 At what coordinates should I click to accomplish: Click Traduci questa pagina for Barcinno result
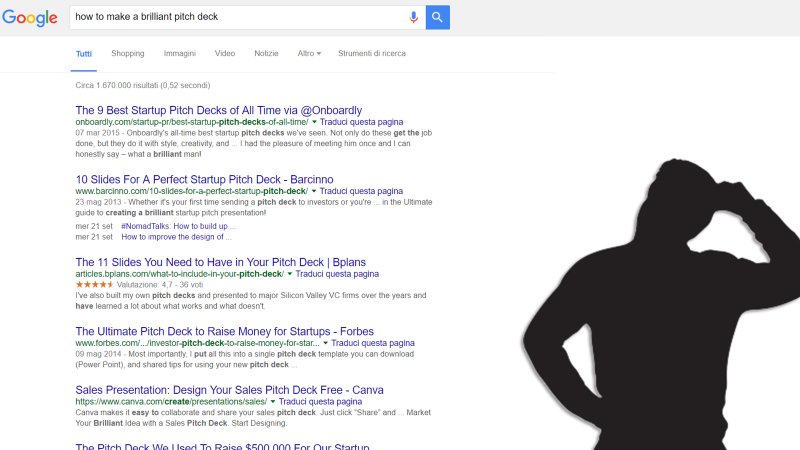(x=361, y=191)
